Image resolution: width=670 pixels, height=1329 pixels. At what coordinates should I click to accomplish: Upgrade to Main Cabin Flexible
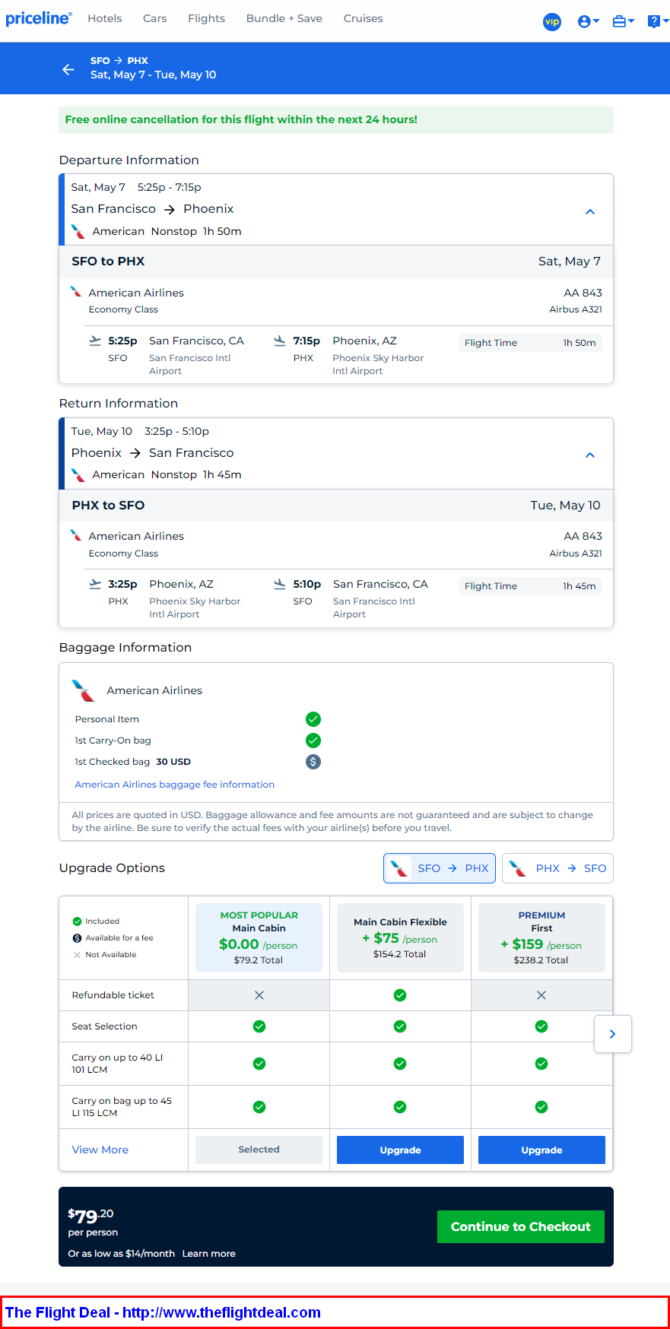click(400, 1150)
